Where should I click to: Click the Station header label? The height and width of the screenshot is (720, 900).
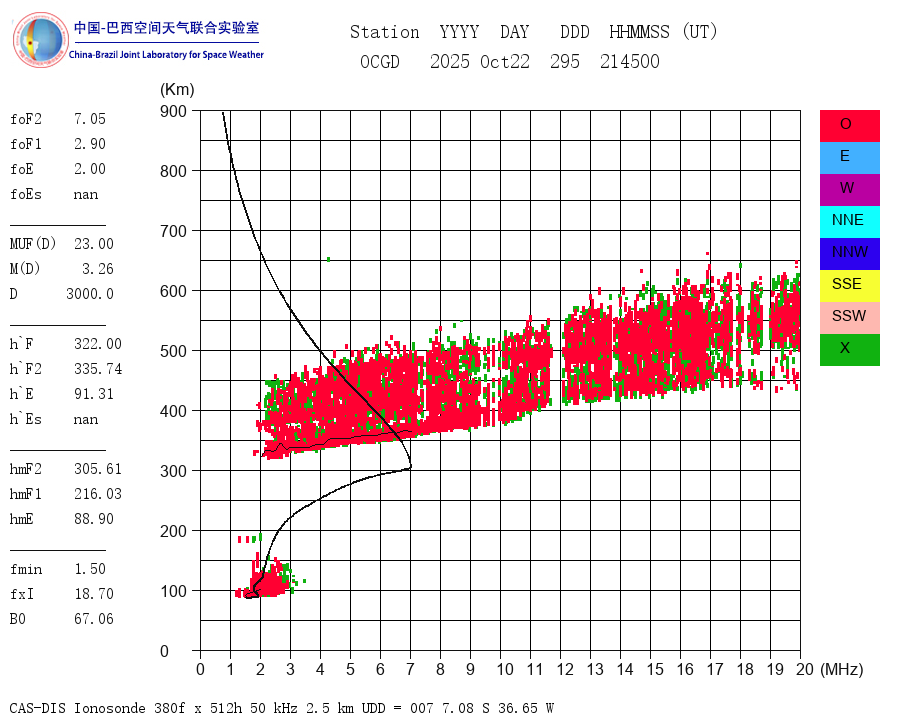[385, 32]
